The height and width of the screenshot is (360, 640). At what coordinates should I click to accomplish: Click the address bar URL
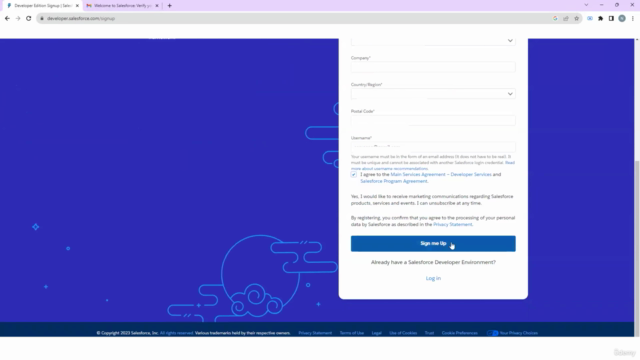(81, 18)
